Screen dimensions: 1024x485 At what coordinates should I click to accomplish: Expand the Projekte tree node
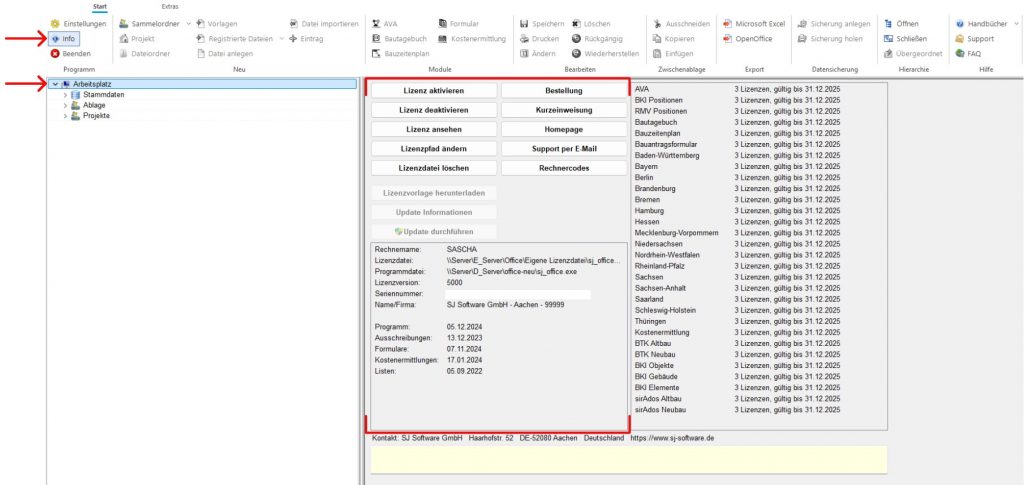tap(65, 116)
